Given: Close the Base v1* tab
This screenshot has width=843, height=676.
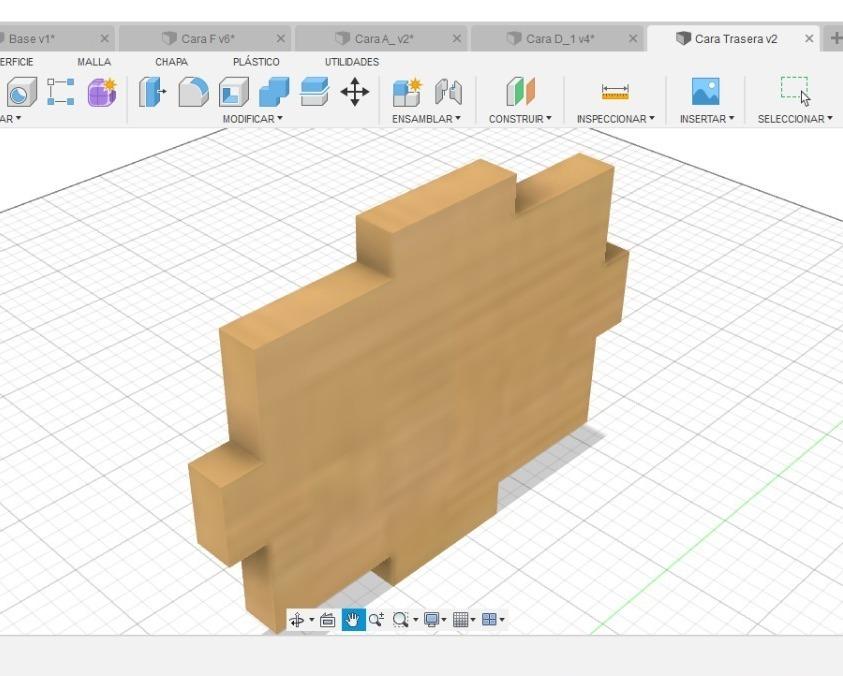Looking at the screenshot, I should (105, 39).
